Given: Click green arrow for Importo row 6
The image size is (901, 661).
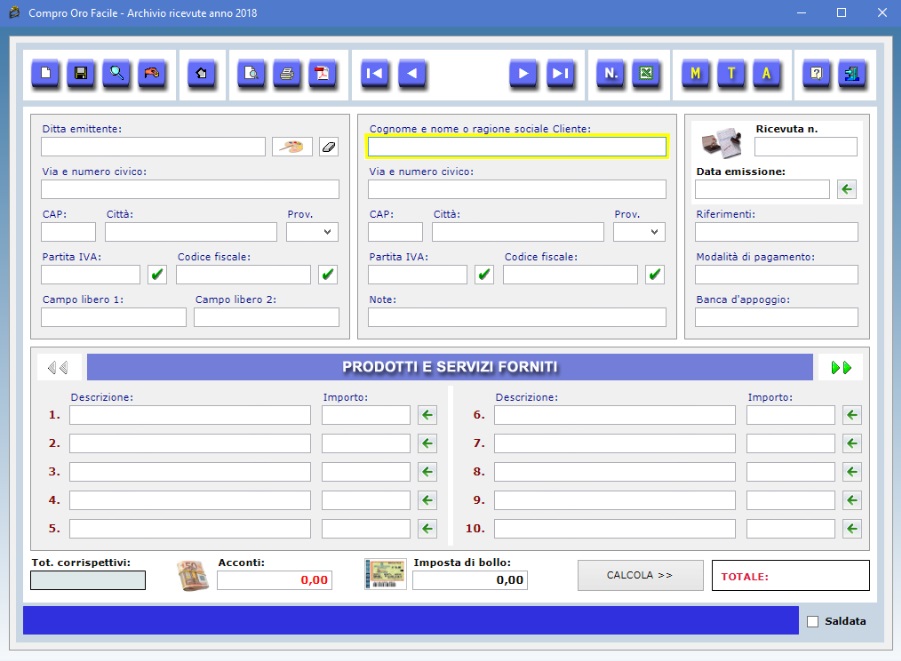Looking at the screenshot, I should pyautogui.click(x=852, y=415).
